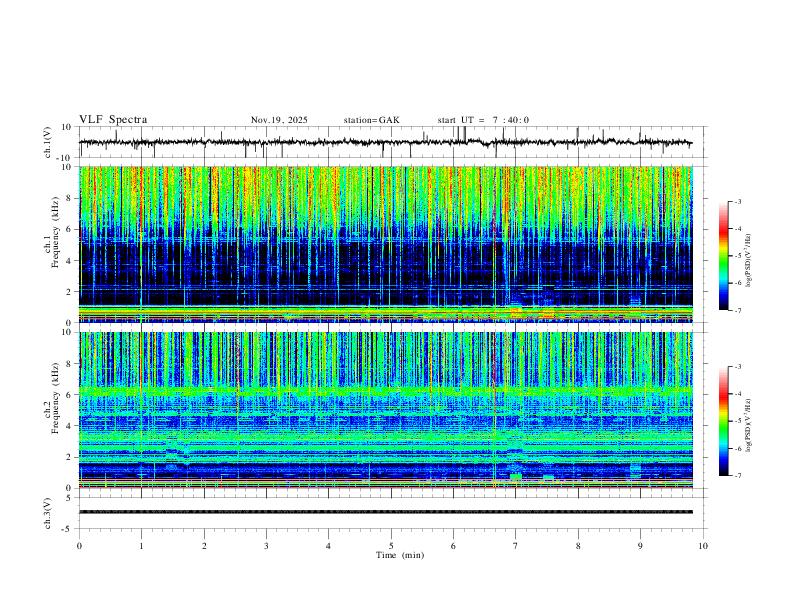792x612 pixels.
Task: Click the "6" kHz tick on ch.1 frequency axis
Action: tap(70, 229)
